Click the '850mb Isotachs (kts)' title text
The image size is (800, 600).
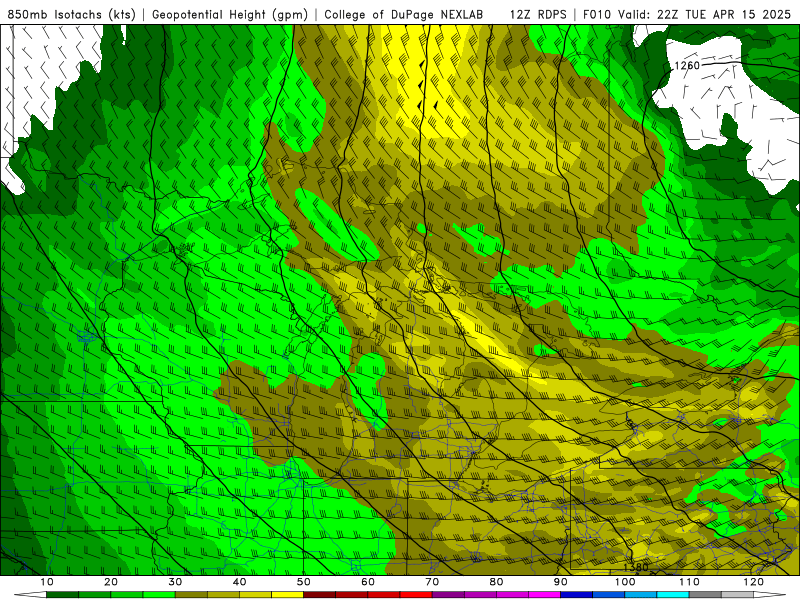[x=72, y=15]
